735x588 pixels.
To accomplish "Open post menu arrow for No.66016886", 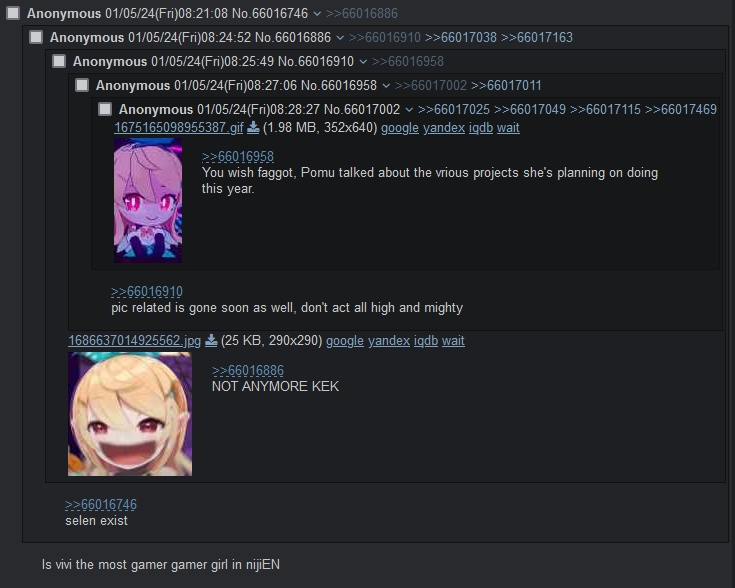I will [340, 38].
